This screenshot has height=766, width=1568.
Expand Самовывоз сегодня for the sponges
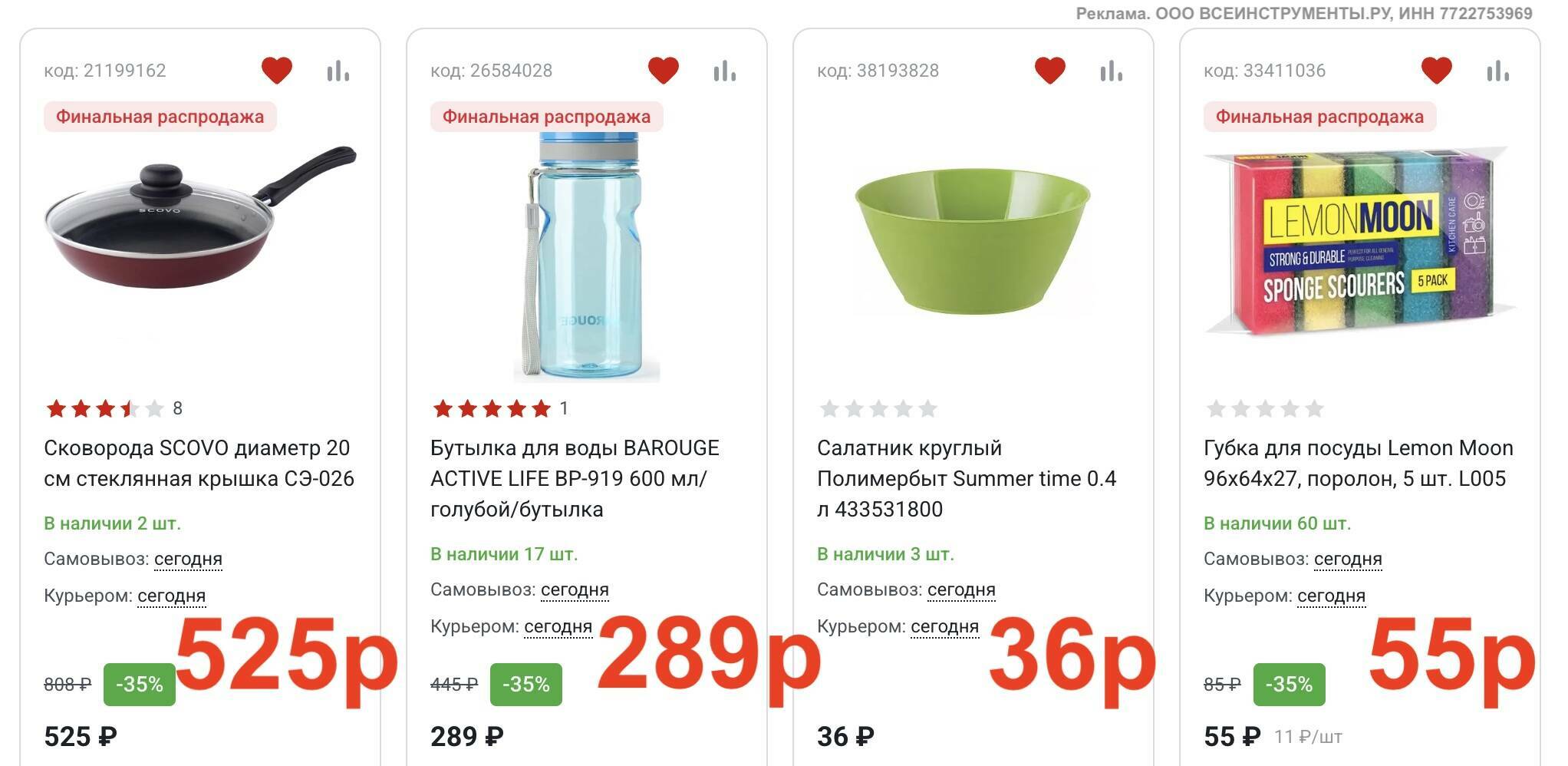1348,559
